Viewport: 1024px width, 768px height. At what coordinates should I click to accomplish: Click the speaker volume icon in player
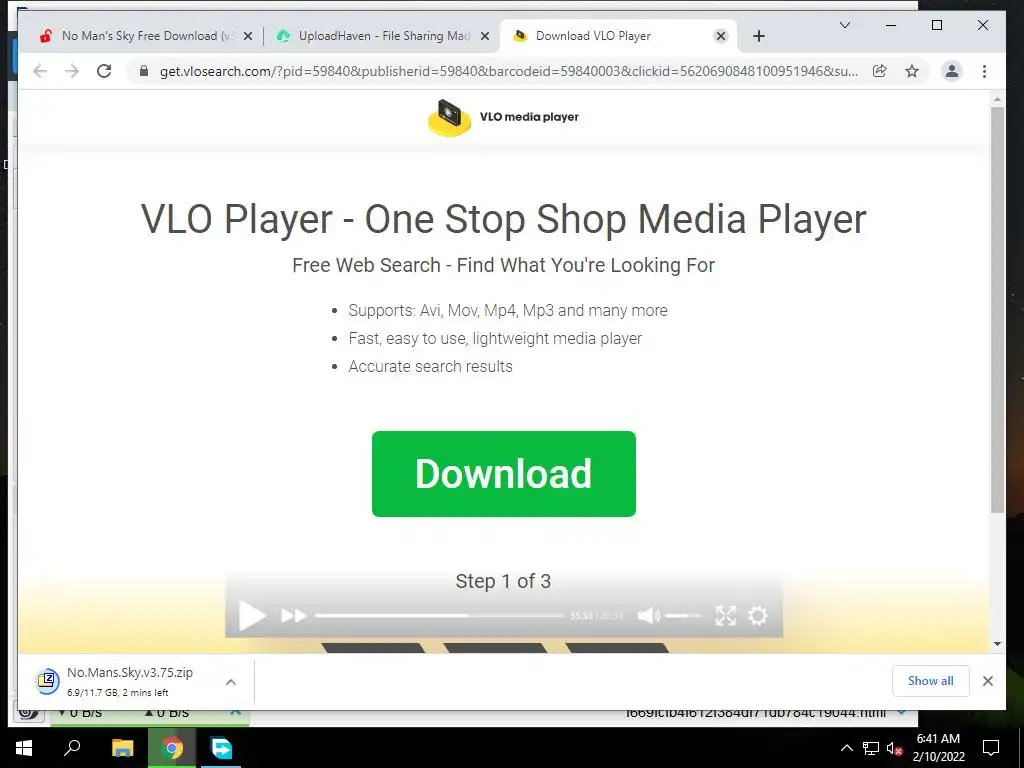tap(648, 615)
